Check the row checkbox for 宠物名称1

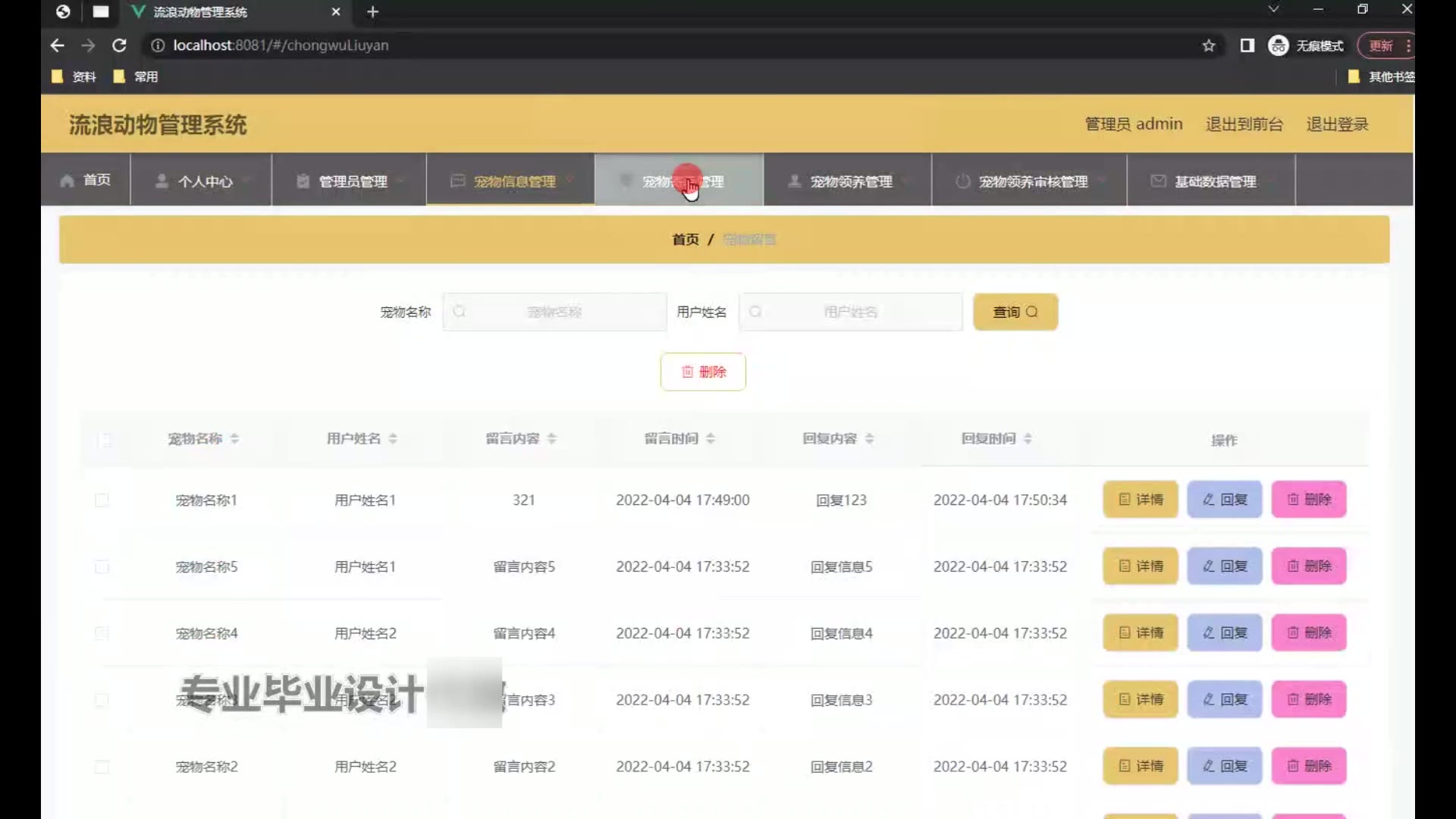102,500
